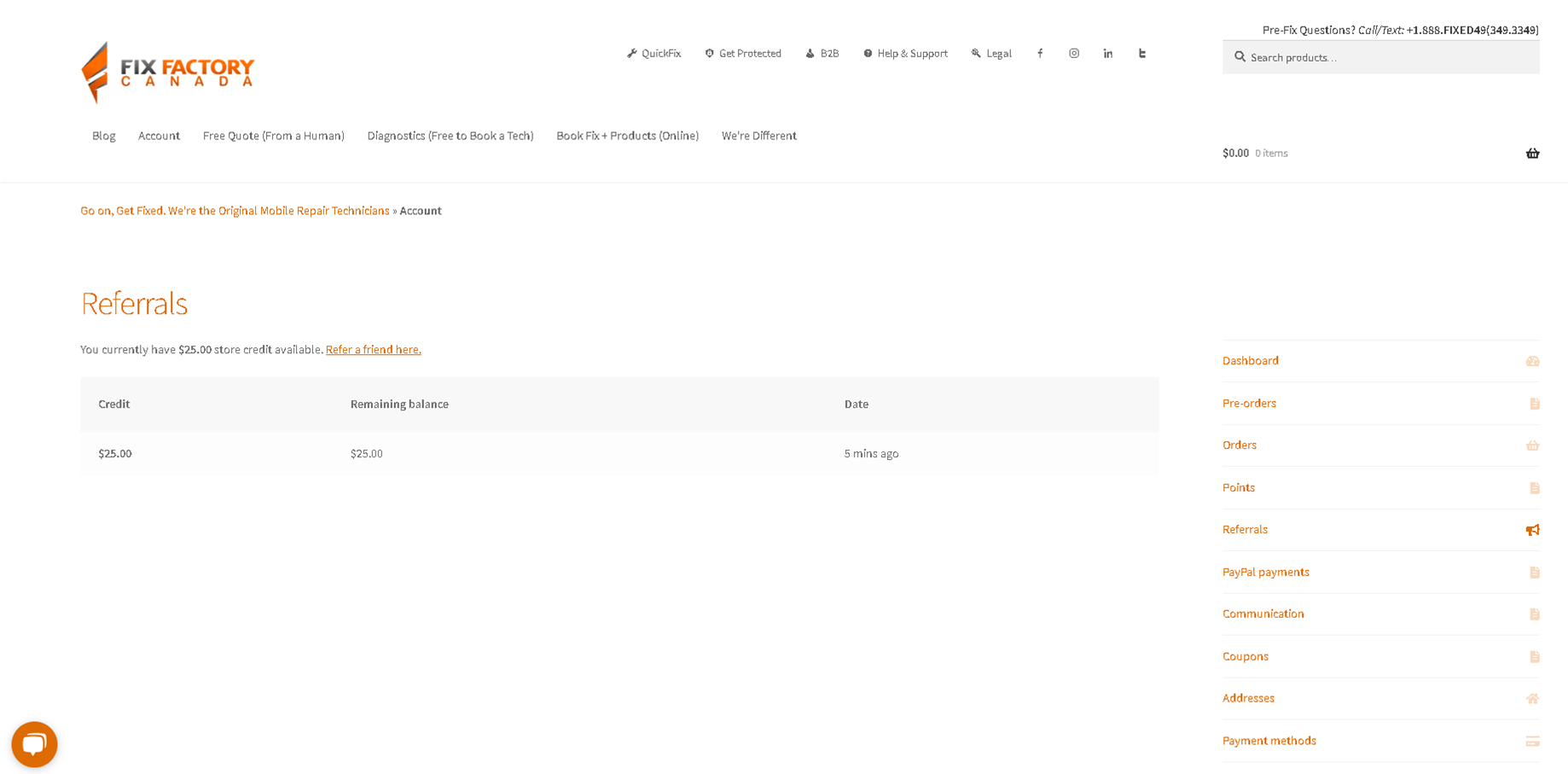This screenshot has height=774, width=1568.
Task: Open Points in account sidebar
Action: 1239,488
